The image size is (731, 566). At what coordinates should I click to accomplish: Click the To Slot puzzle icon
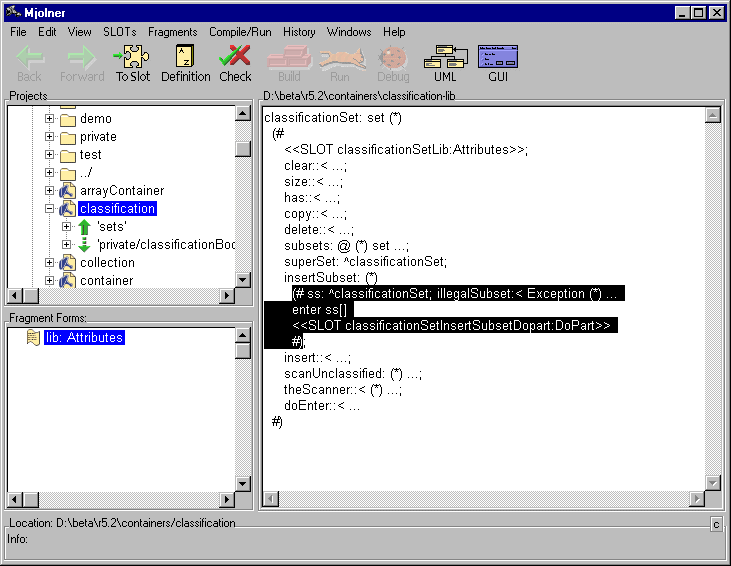(133, 58)
